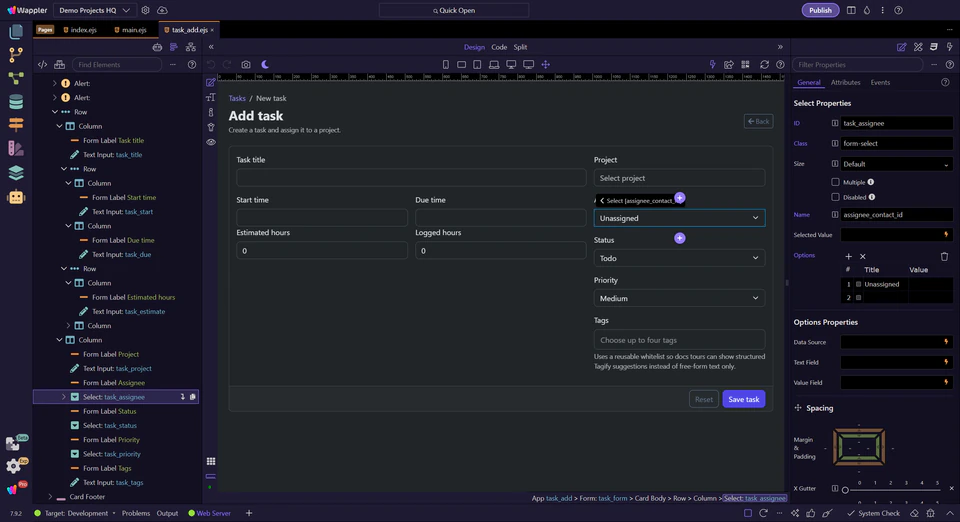Toggle the lightning dynamic data icon in toolbar
This screenshot has height=522, width=960.
(712, 64)
